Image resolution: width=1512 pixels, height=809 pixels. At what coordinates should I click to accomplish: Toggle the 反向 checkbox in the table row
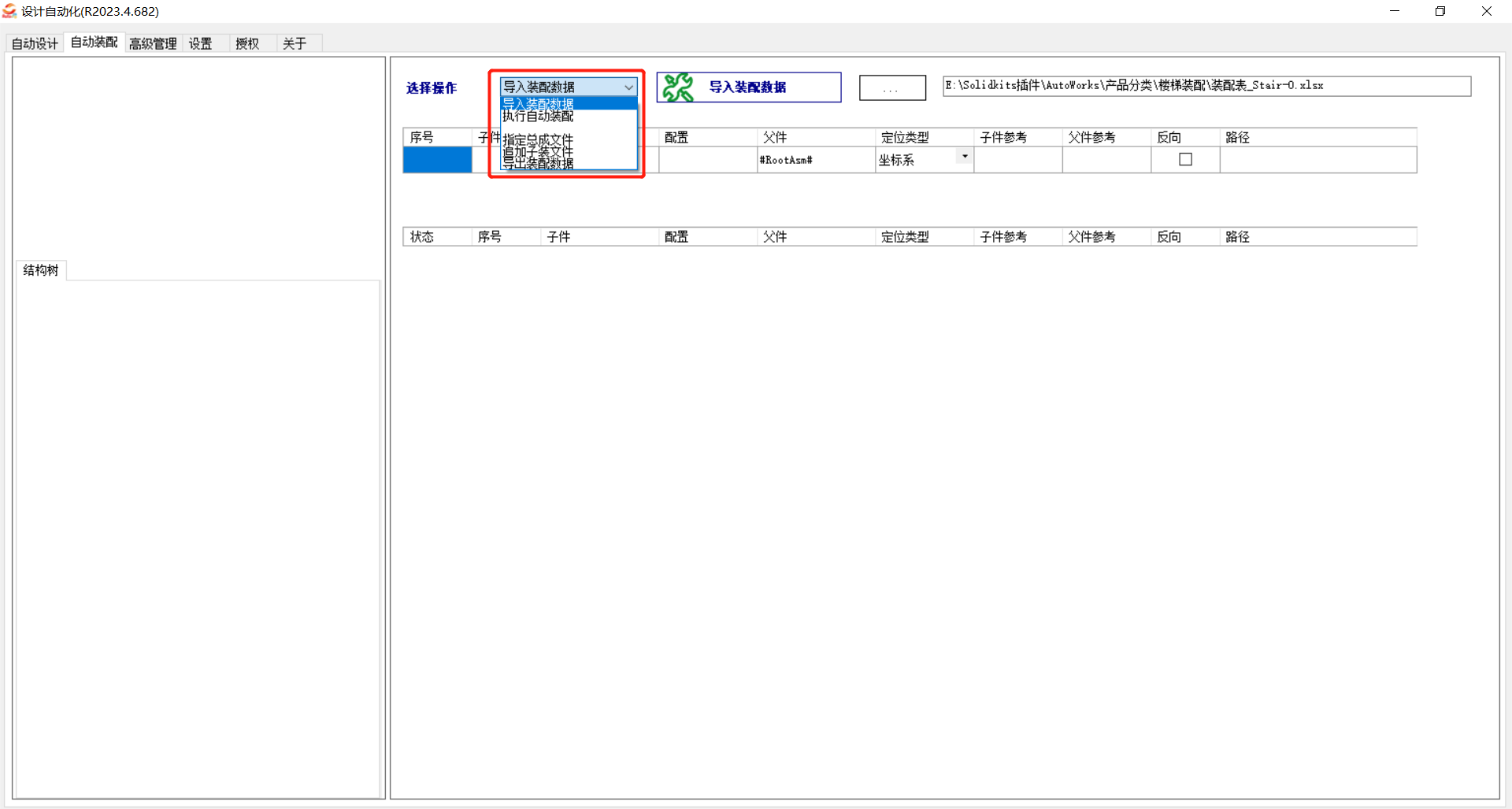point(1185,159)
